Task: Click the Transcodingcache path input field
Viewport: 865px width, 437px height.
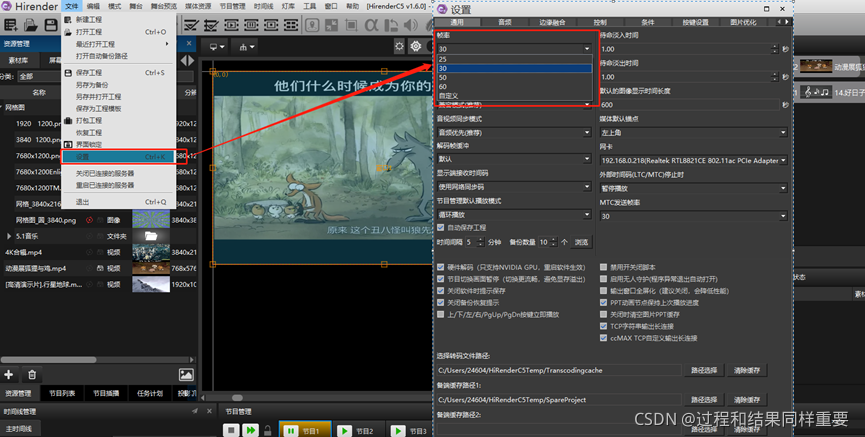Action: [559, 370]
